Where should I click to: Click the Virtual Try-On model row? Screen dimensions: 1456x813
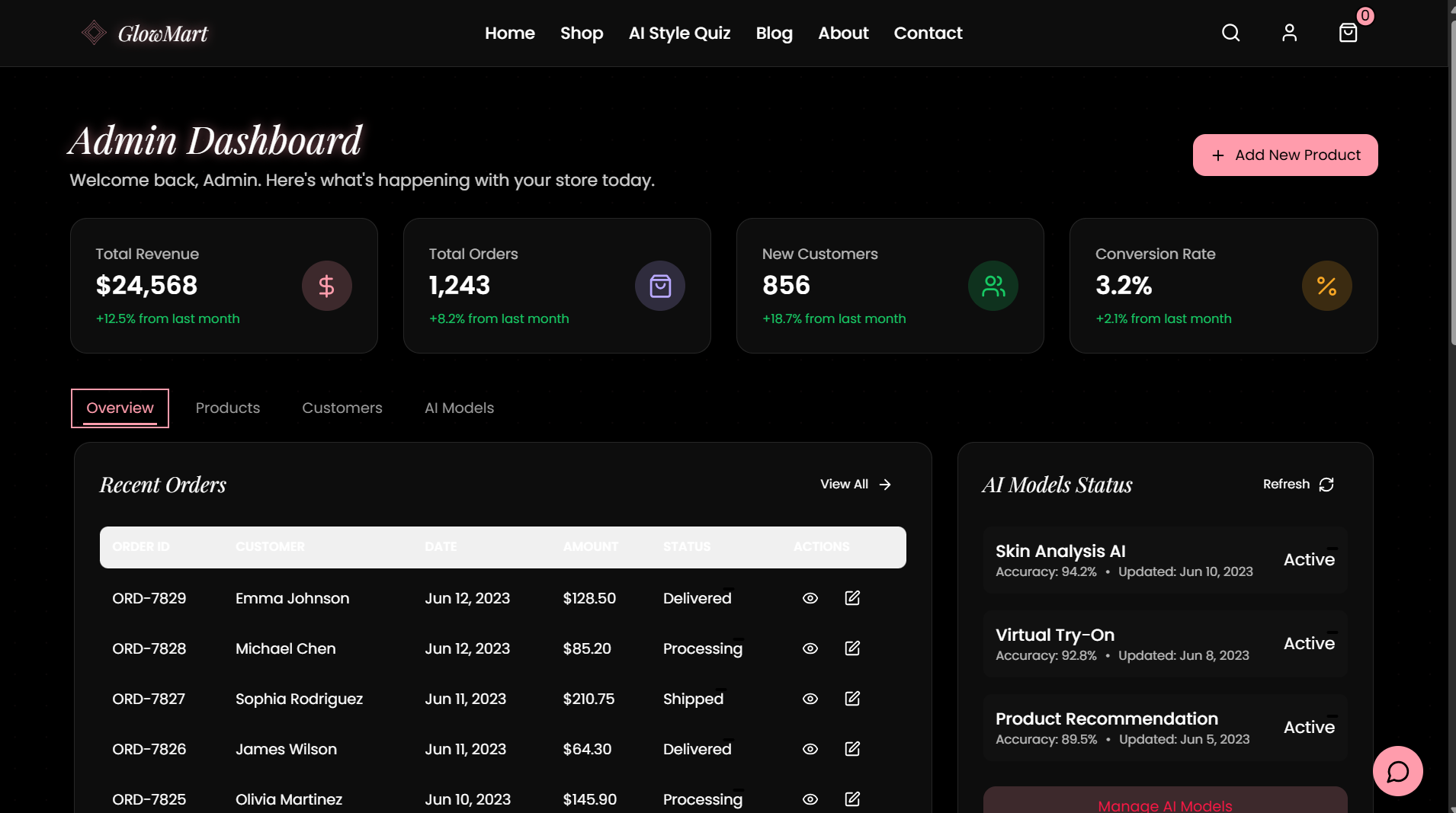(x=1165, y=644)
